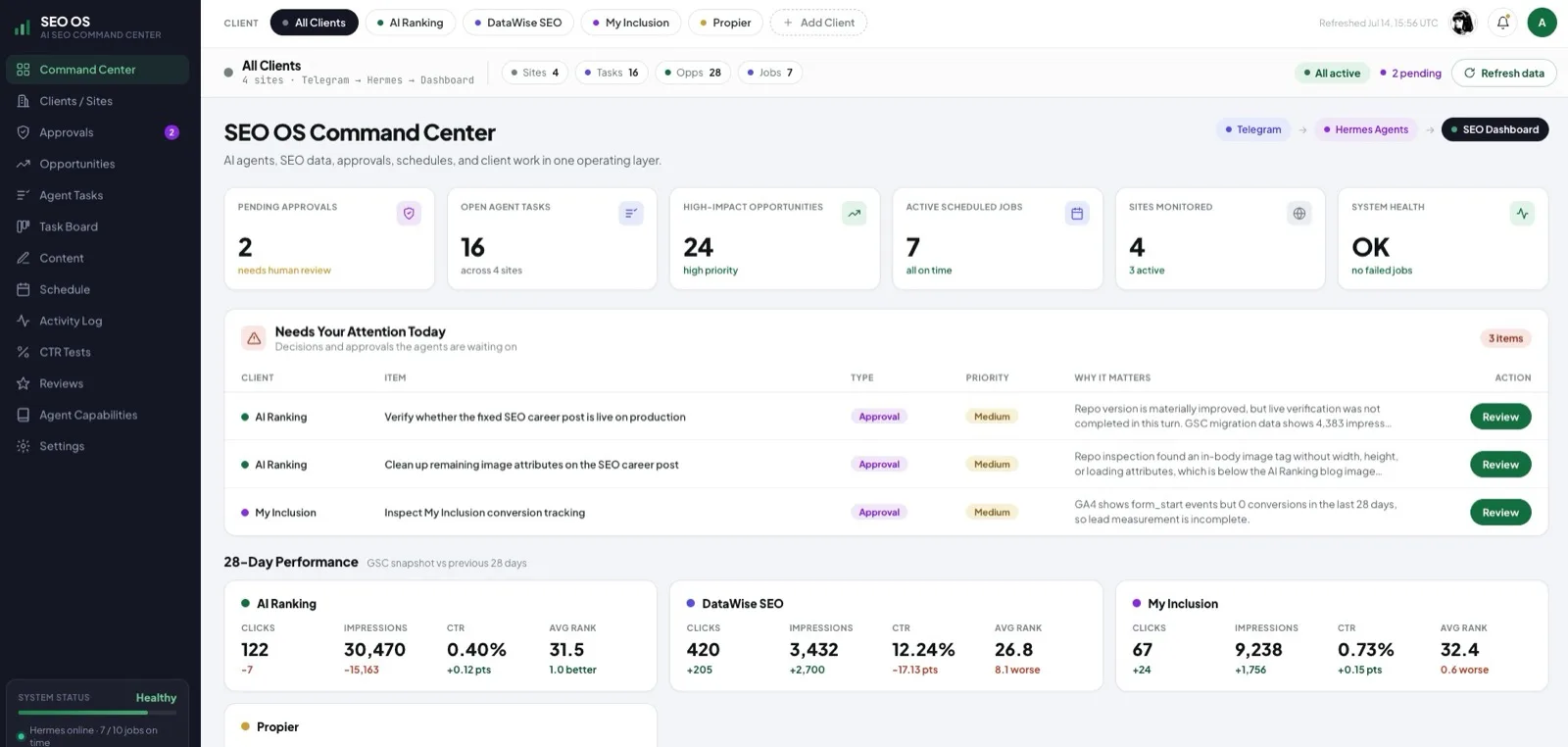Open the user profile avatar photo

coord(1462,23)
